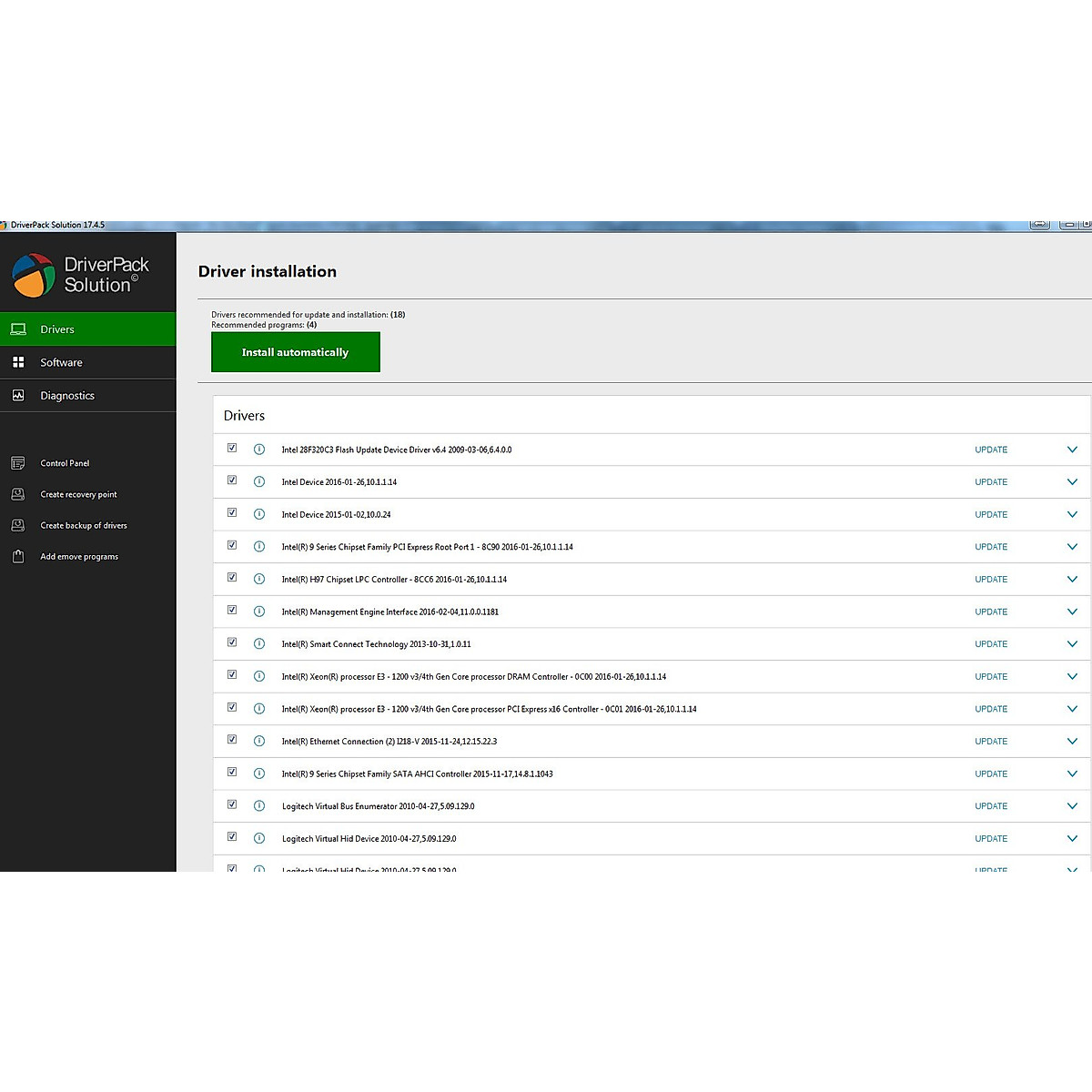View info for Intel Smart Connect Technology
Screen dimensions: 1092x1092
(x=259, y=644)
